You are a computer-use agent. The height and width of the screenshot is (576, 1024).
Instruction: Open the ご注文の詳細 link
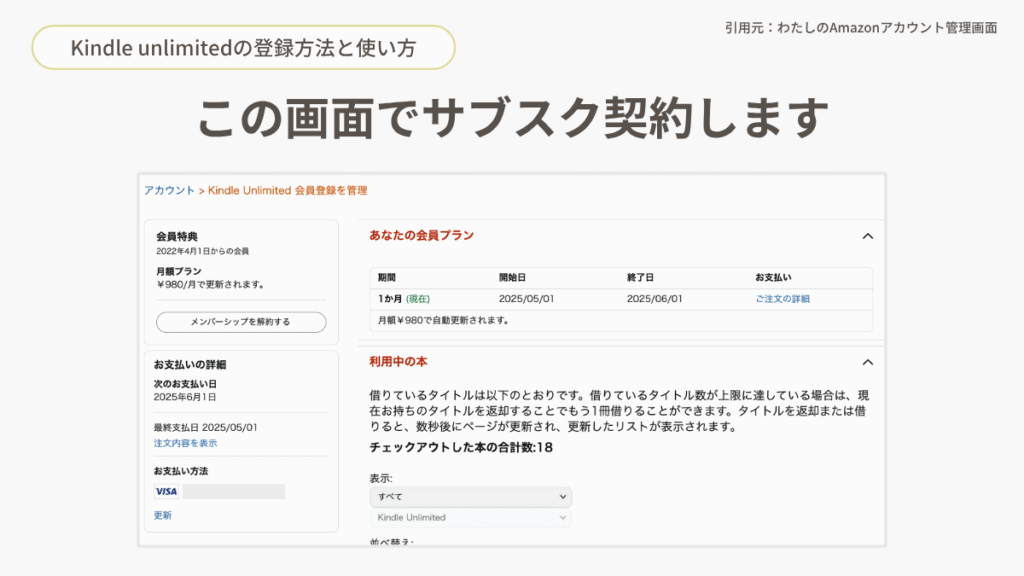pyautogui.click(x=782, y=299)
